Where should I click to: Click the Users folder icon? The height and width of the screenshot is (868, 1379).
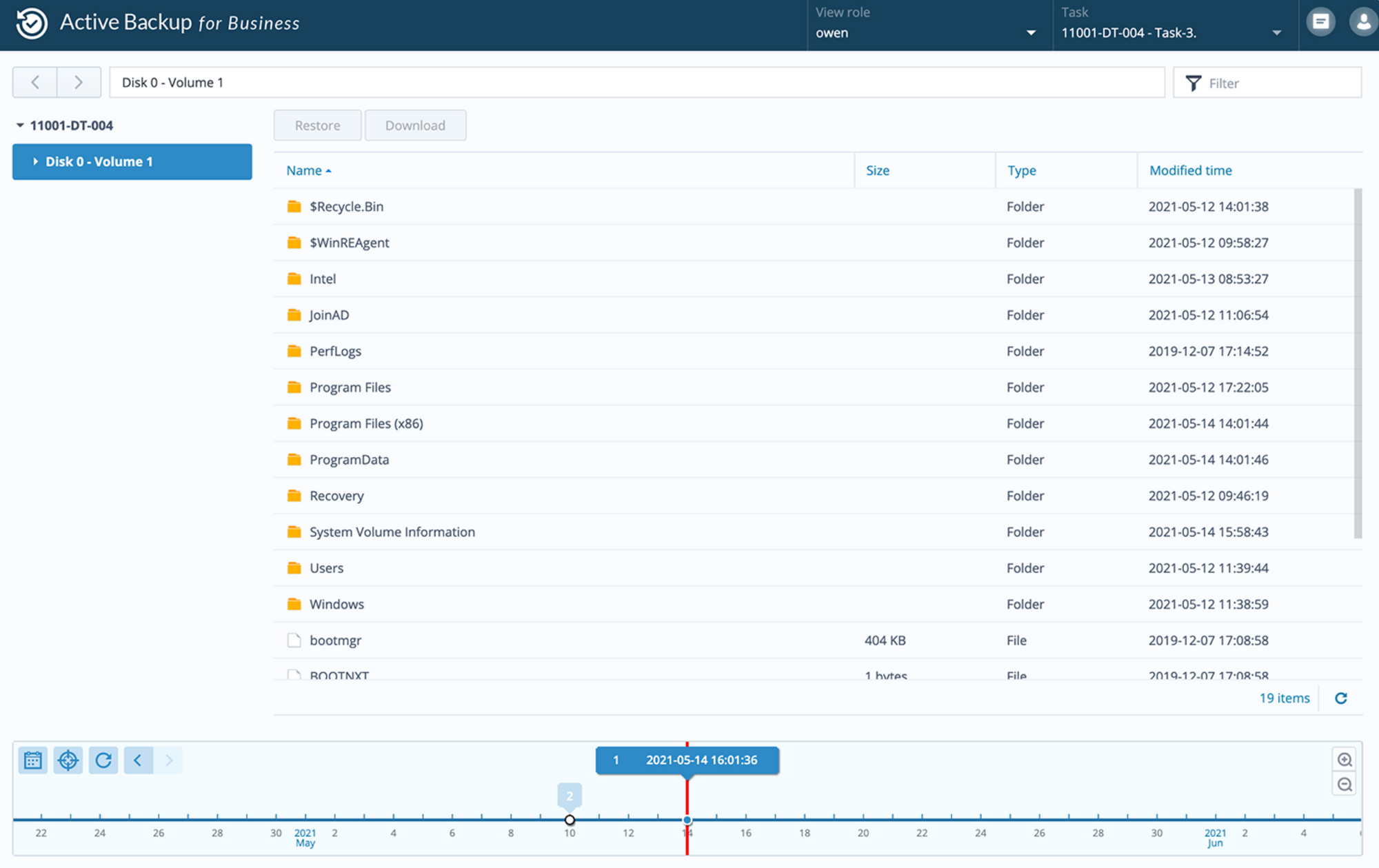coord(294,567)
